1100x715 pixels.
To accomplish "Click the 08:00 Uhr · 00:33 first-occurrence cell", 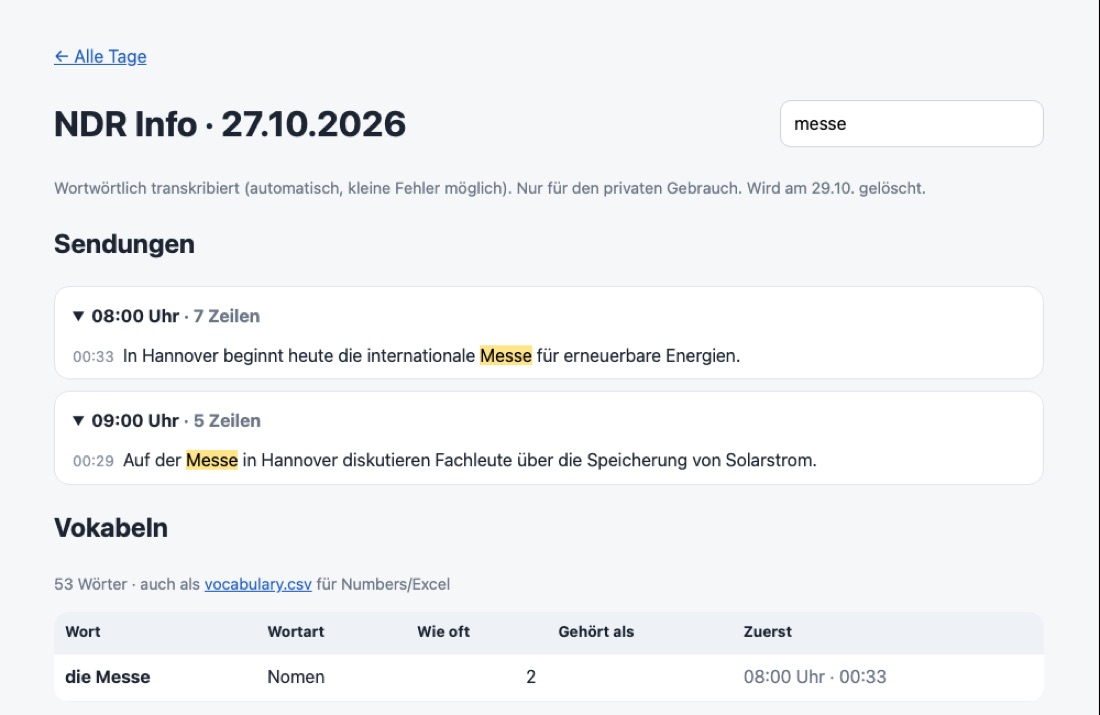I will (815, 677).
